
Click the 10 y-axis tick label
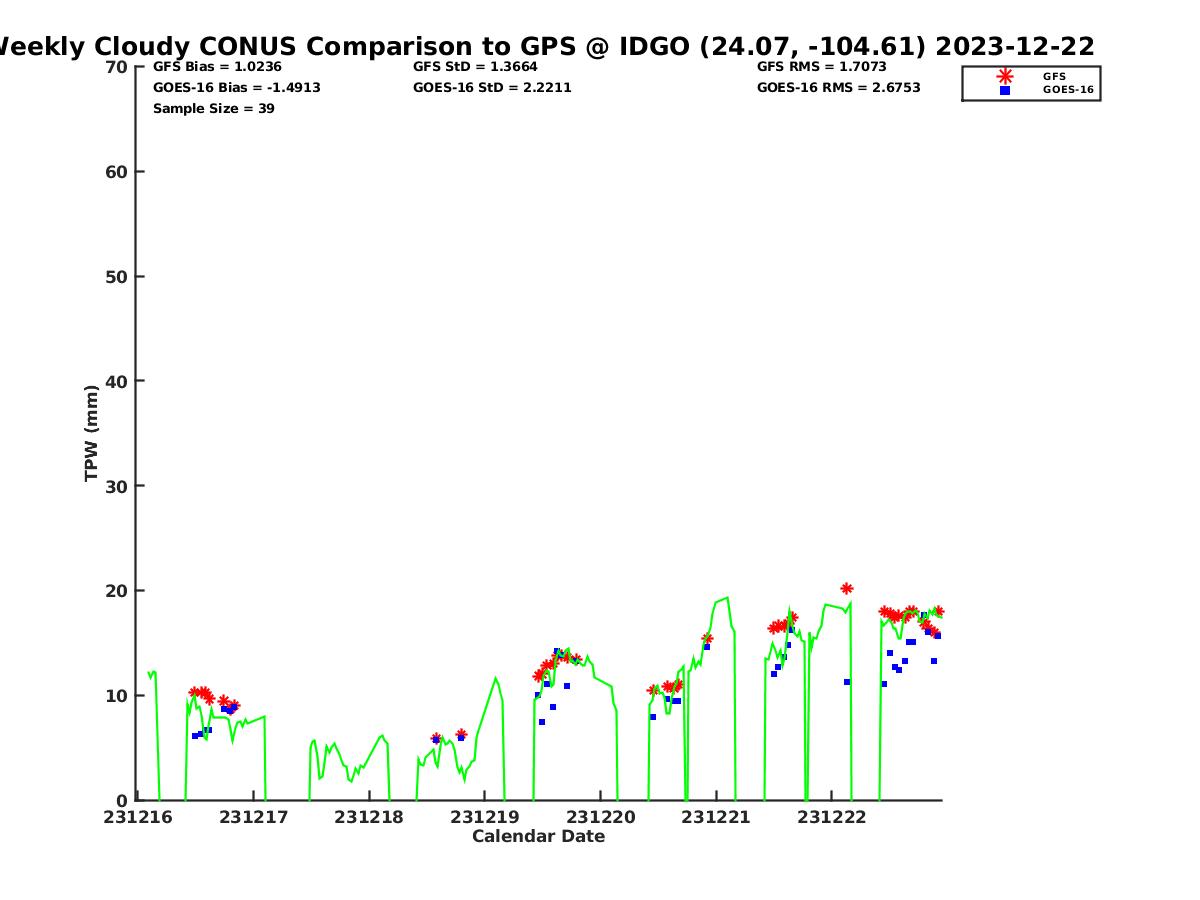click(117, 696)
